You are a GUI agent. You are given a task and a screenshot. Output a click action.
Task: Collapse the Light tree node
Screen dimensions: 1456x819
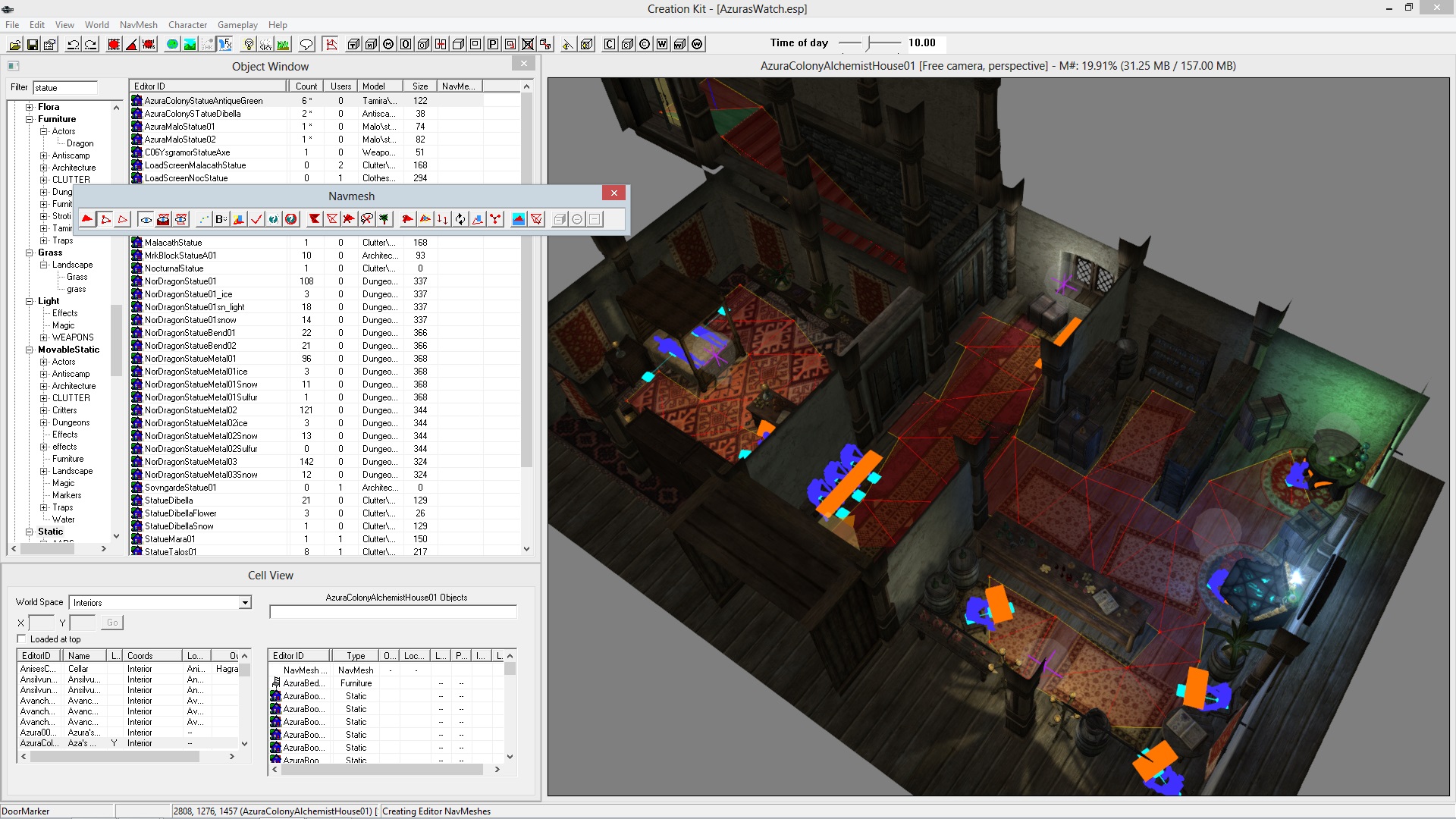(30, 301)
